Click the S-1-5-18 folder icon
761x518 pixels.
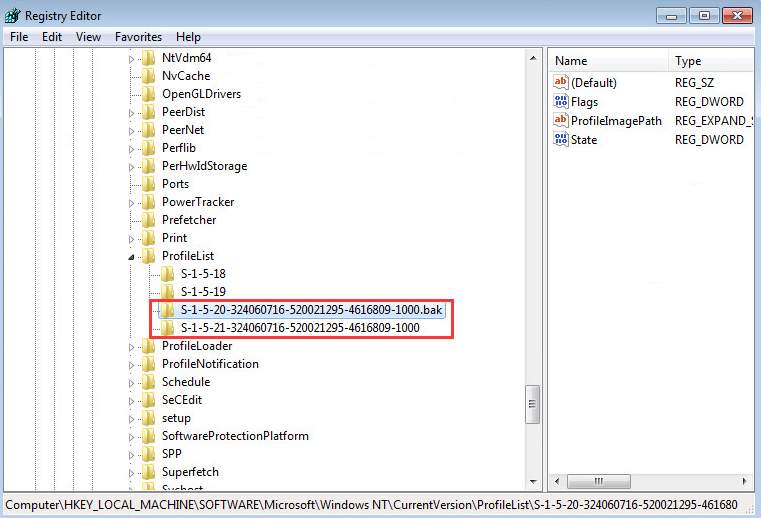(x=168, y=274)
